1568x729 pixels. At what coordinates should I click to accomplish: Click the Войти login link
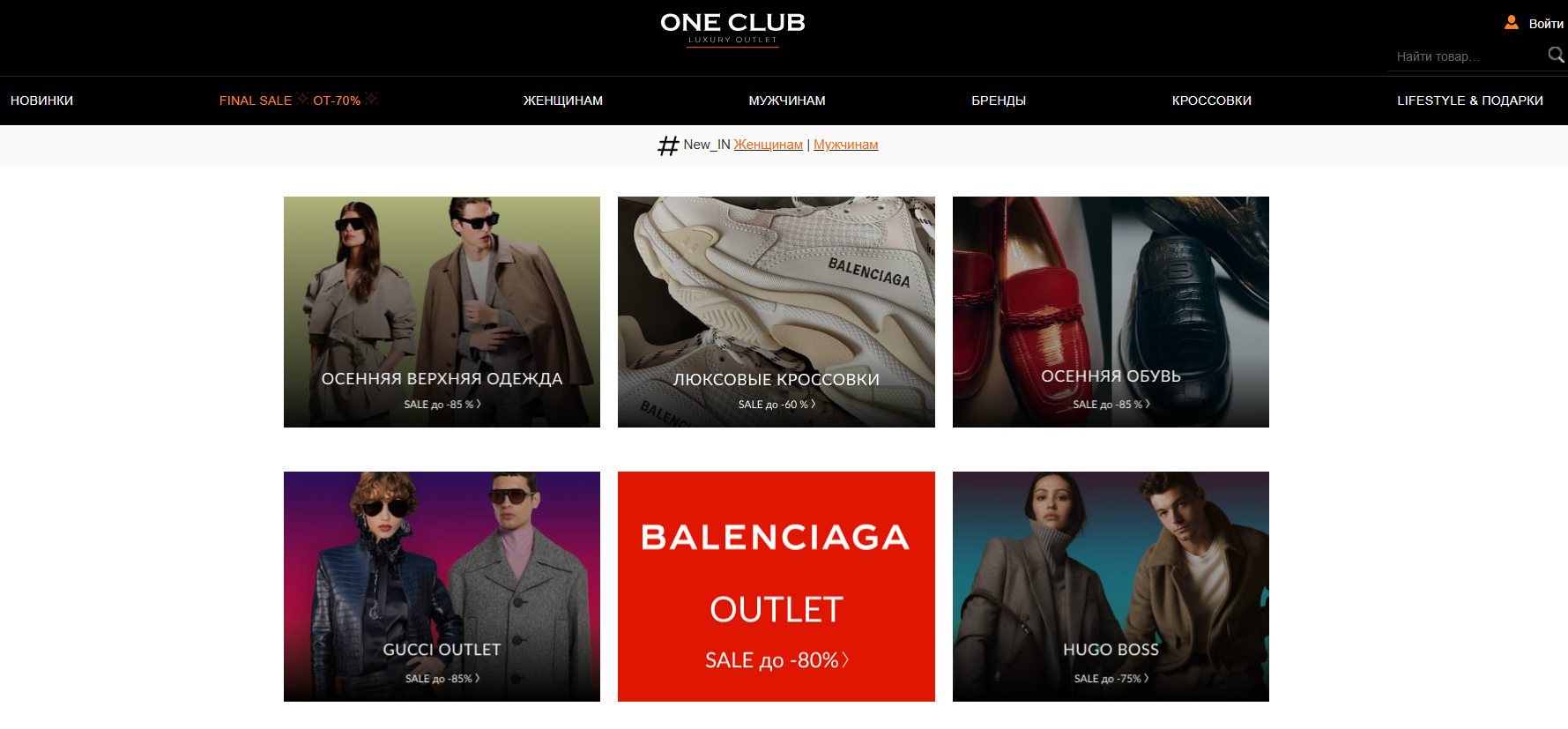tap(1546, 24)
